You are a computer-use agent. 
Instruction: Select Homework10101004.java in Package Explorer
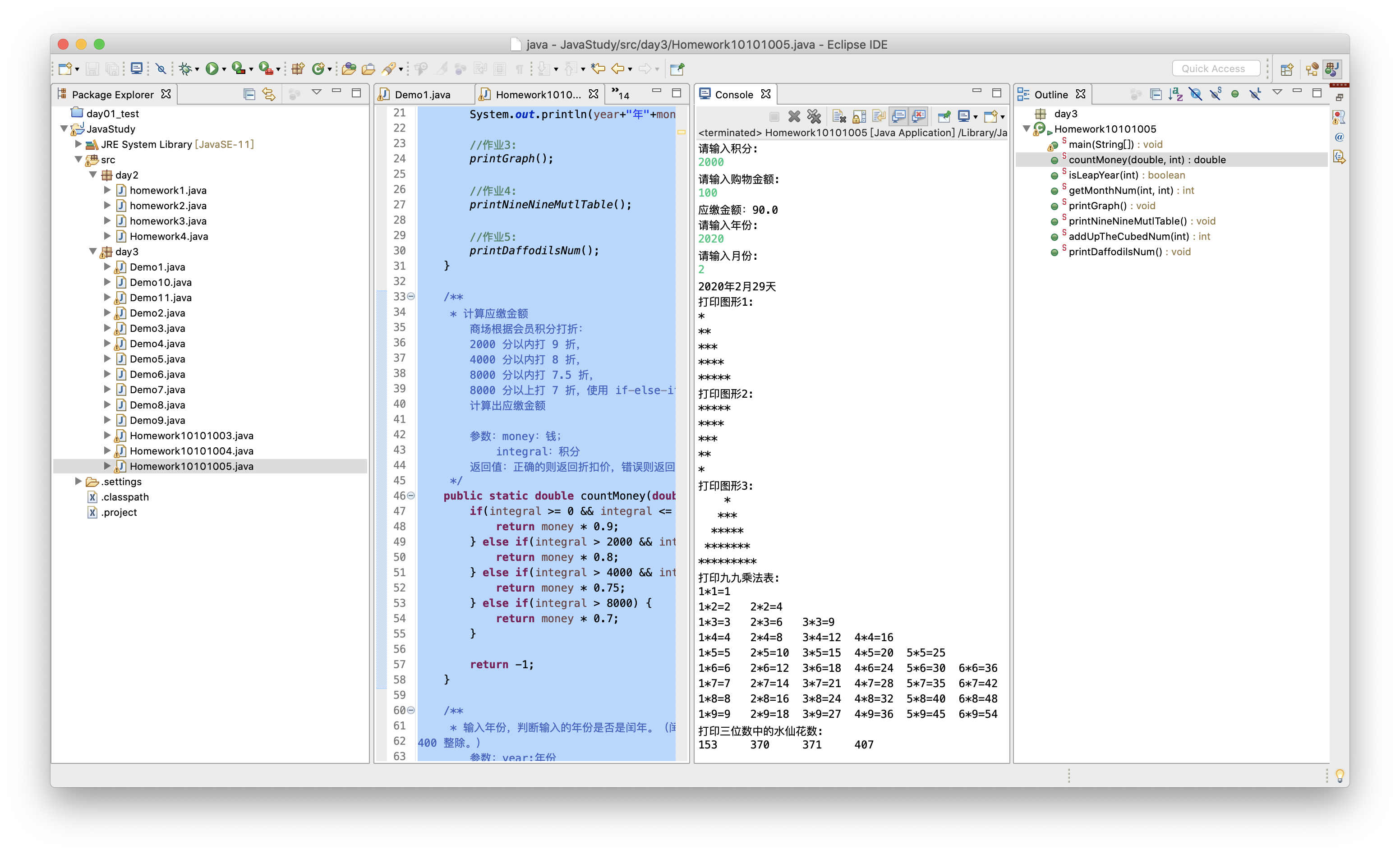tap(192, 450)
